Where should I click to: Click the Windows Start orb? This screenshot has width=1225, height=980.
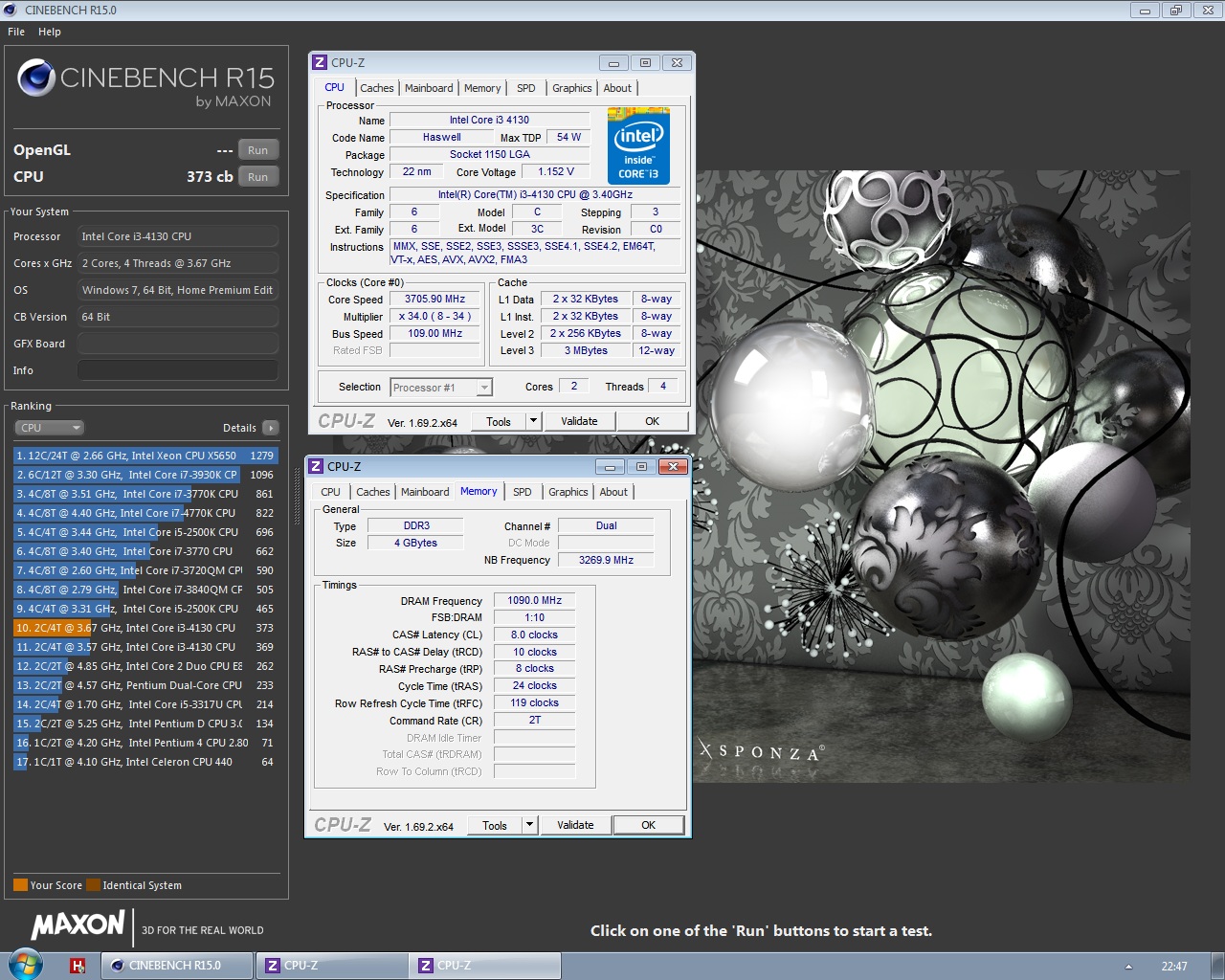point(26,964)
